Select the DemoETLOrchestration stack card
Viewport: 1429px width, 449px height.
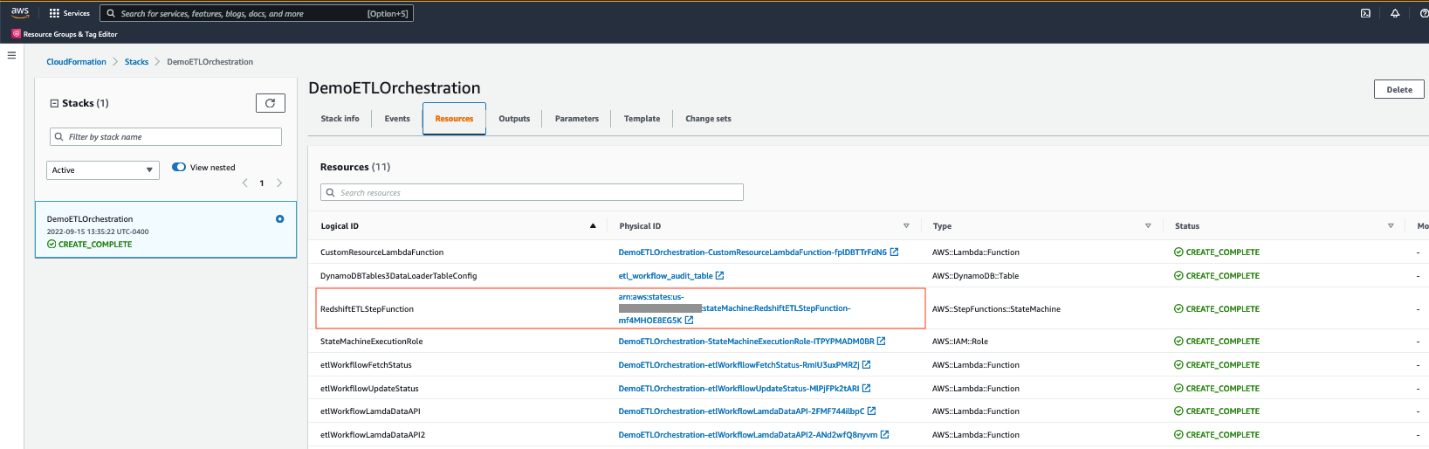[165, 230]
